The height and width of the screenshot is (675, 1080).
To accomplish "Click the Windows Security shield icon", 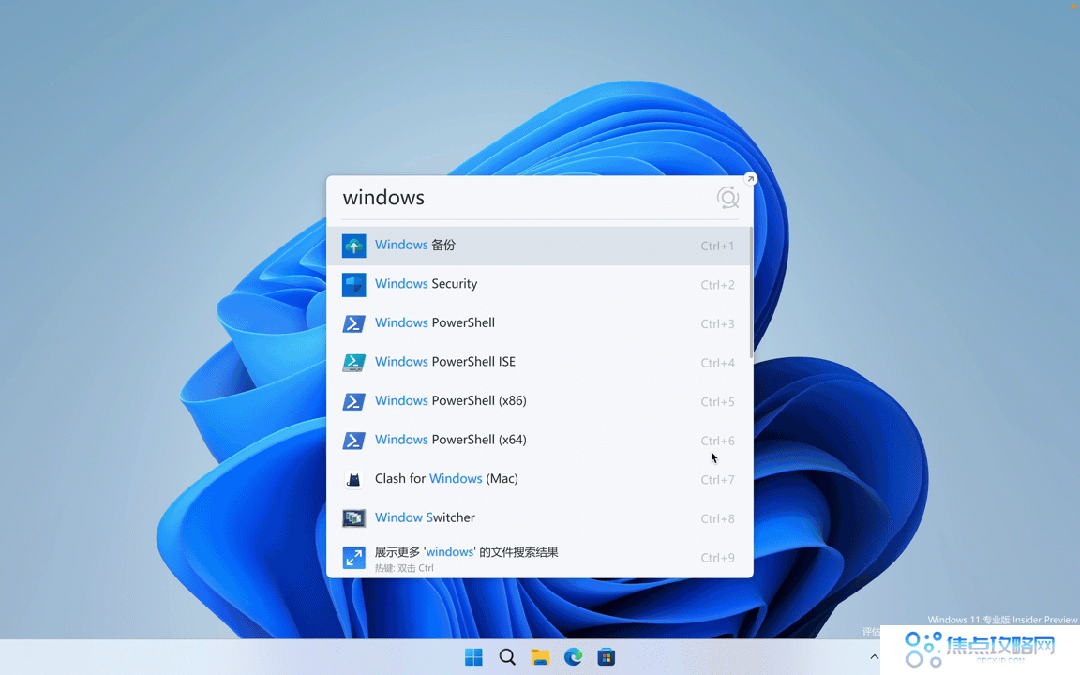I will [x=354, y=284].
